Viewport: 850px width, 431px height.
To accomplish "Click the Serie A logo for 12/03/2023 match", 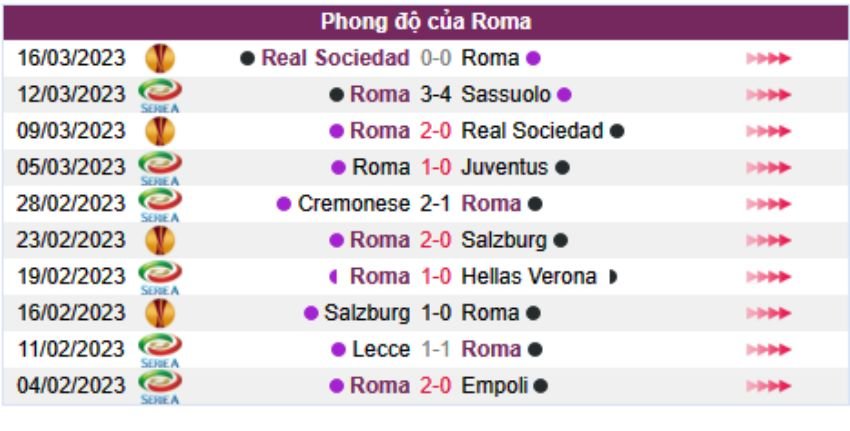I will click(159, 95).
